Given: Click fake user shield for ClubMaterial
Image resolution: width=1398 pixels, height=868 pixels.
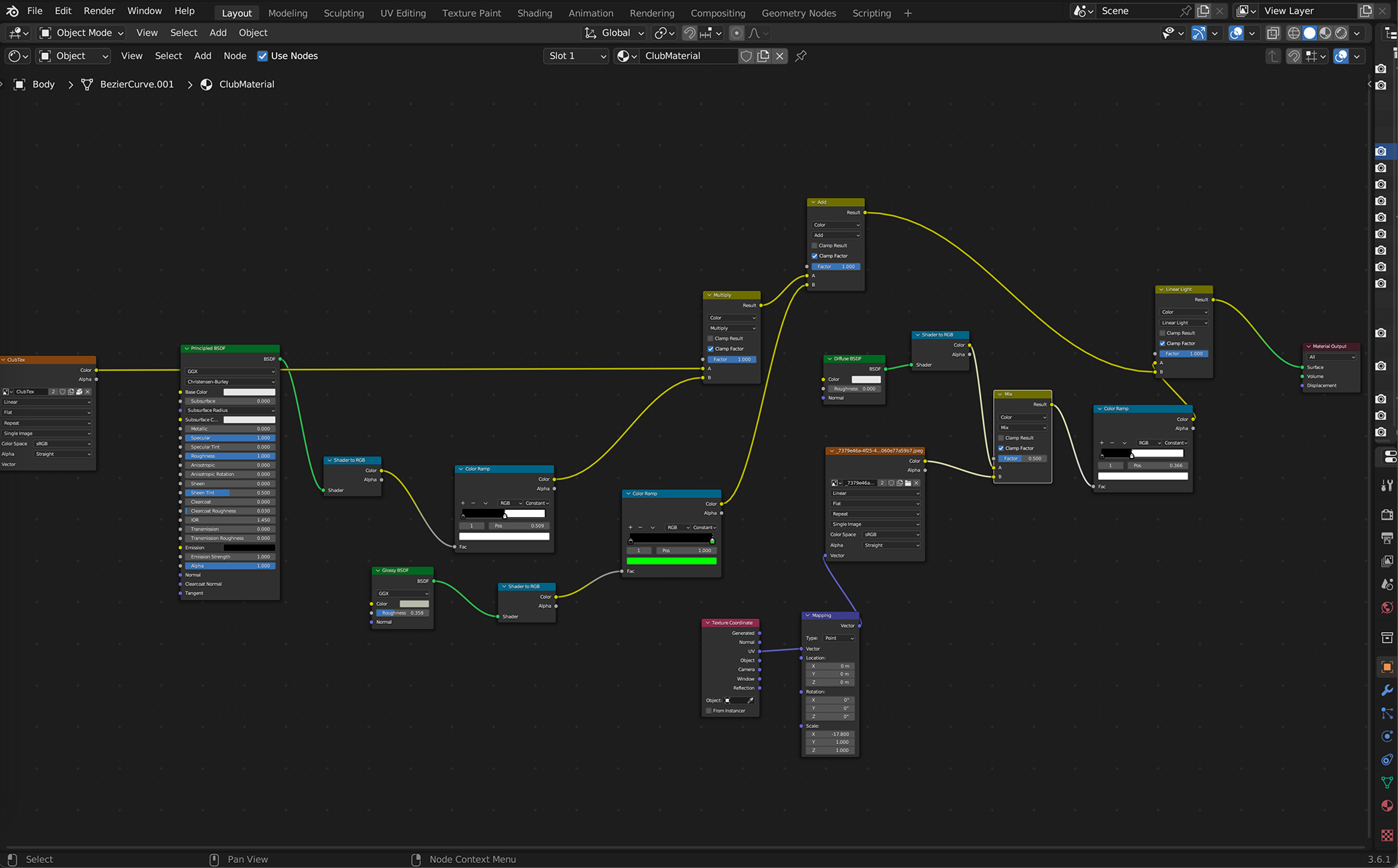Looking at the screenshot, I should 746,56.
